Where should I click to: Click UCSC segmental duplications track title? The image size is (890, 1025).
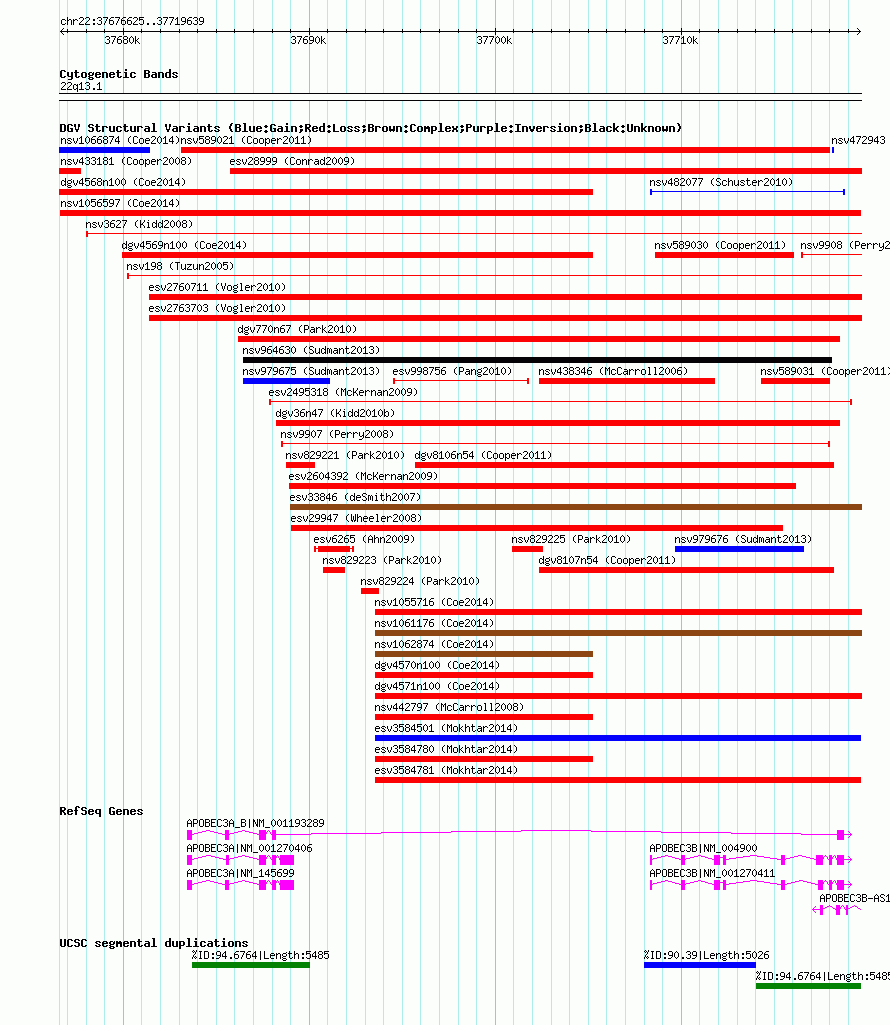(x=154, y=943)
